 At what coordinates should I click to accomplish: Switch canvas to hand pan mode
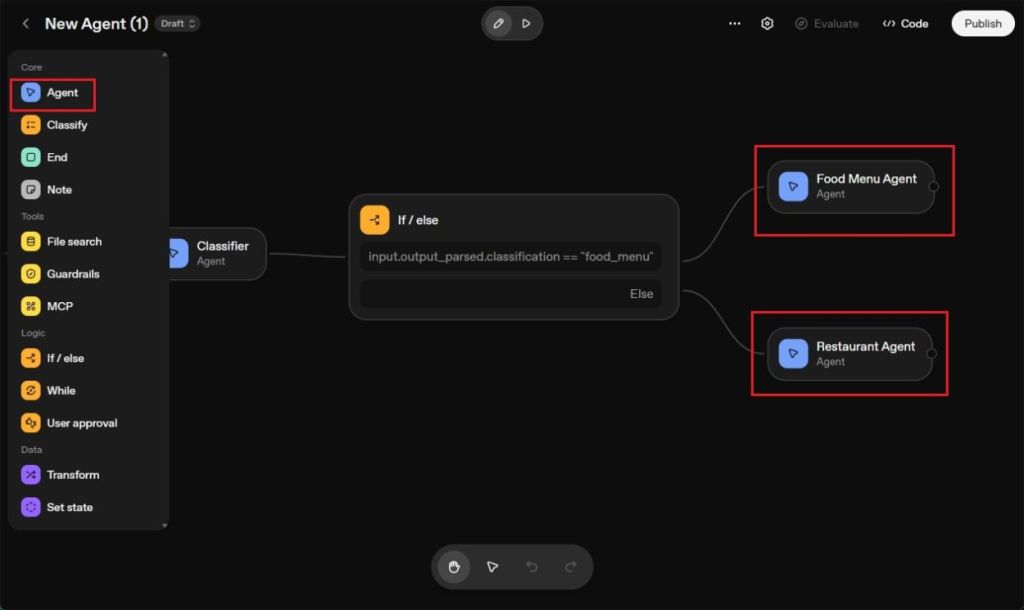coord(453,567)
